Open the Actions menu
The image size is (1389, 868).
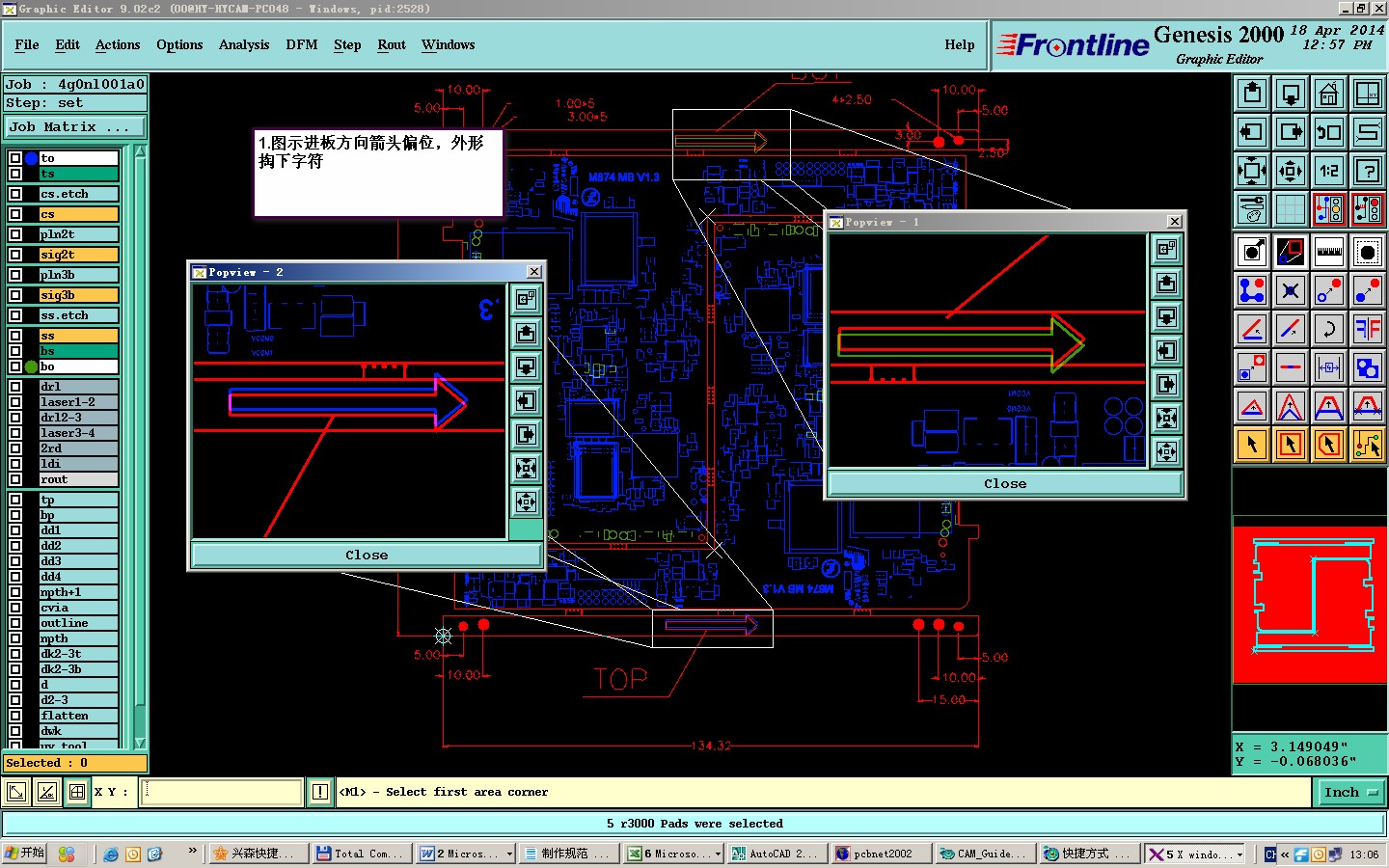point(118,45)
